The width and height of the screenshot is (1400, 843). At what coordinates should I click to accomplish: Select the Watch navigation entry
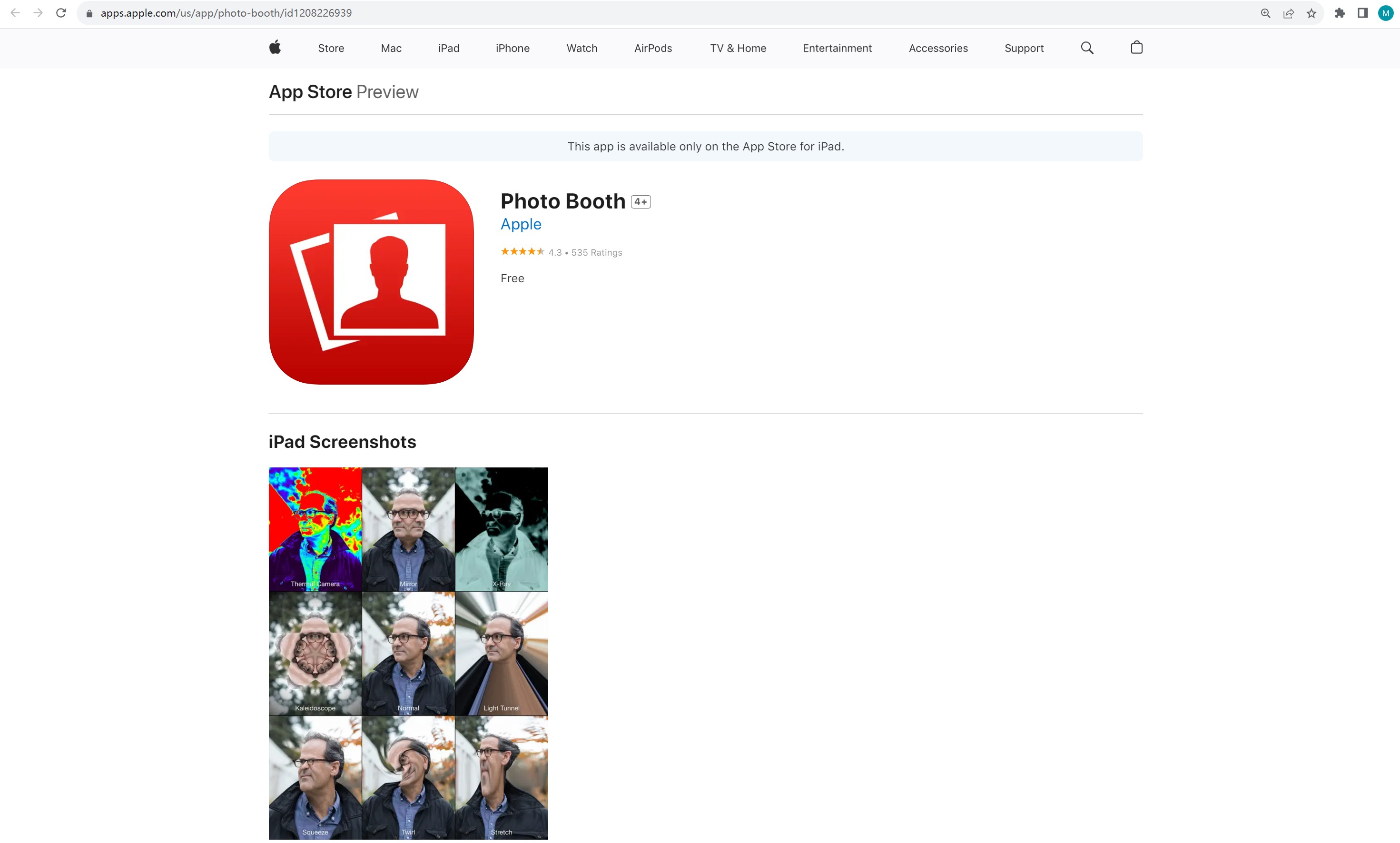[x=582, y=48]
